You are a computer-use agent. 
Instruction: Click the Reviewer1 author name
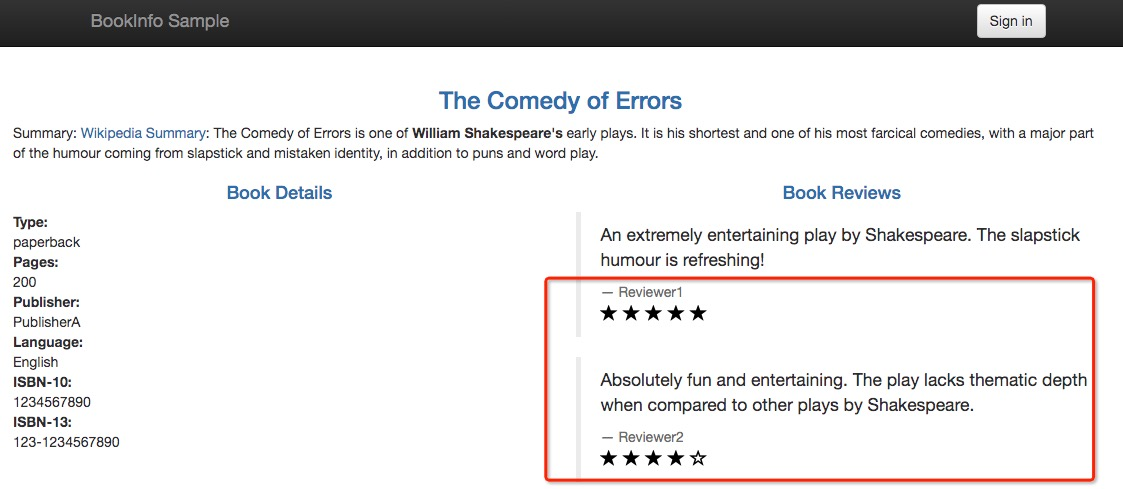(650, 292)
